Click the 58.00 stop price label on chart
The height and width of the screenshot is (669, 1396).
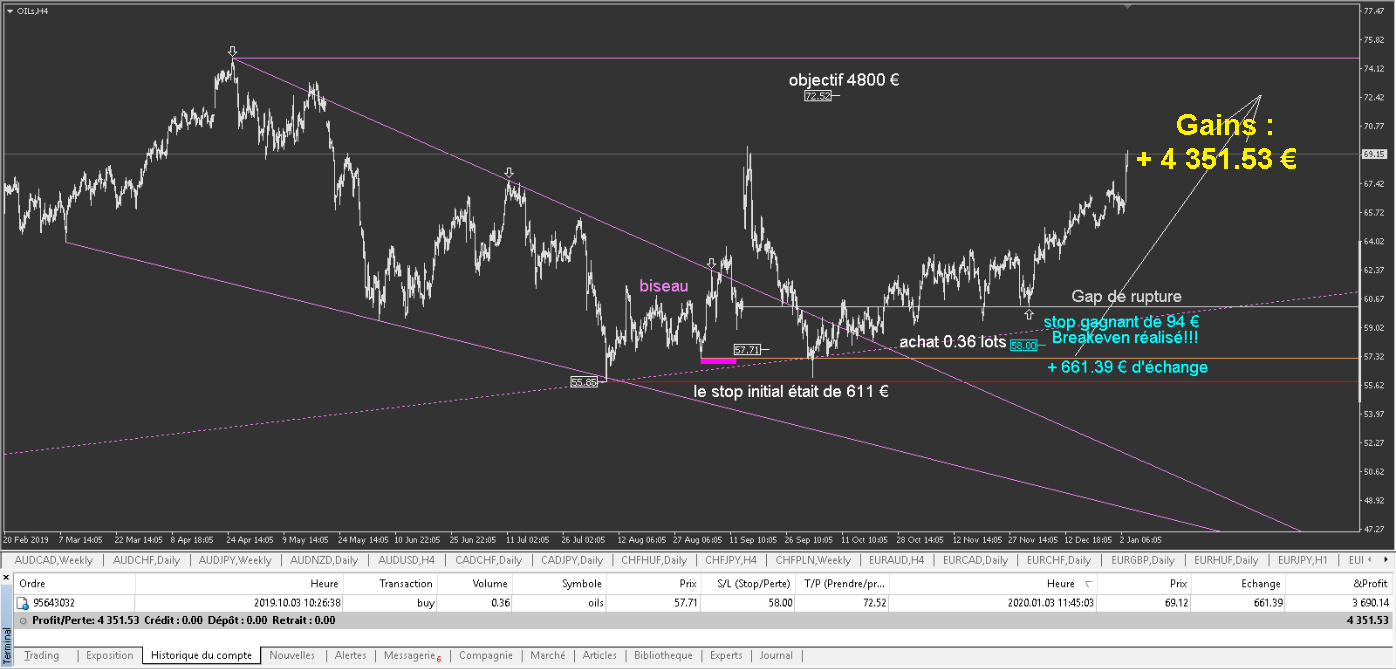[x=1023, y=346]
